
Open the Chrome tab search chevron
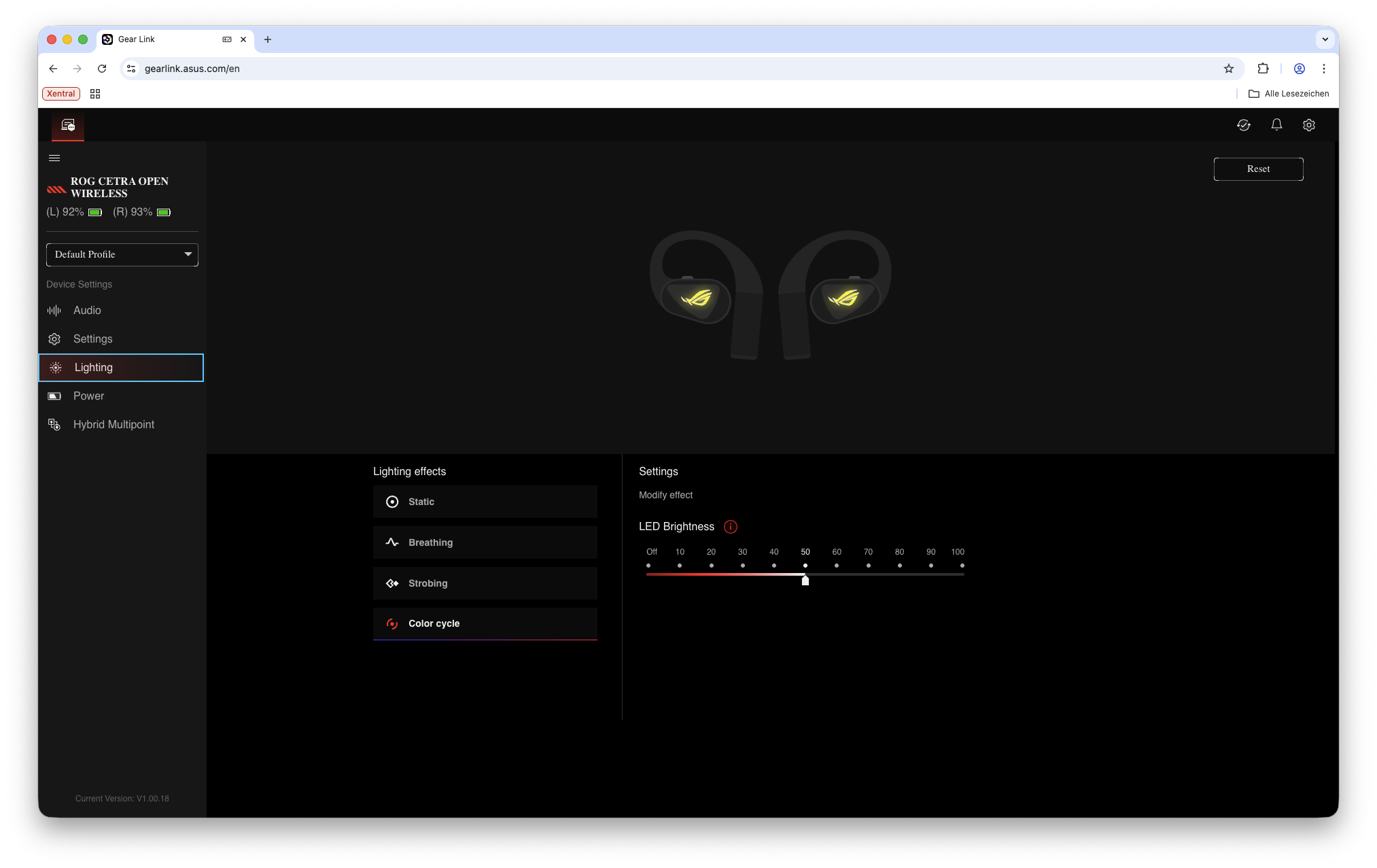point(1325,39)
